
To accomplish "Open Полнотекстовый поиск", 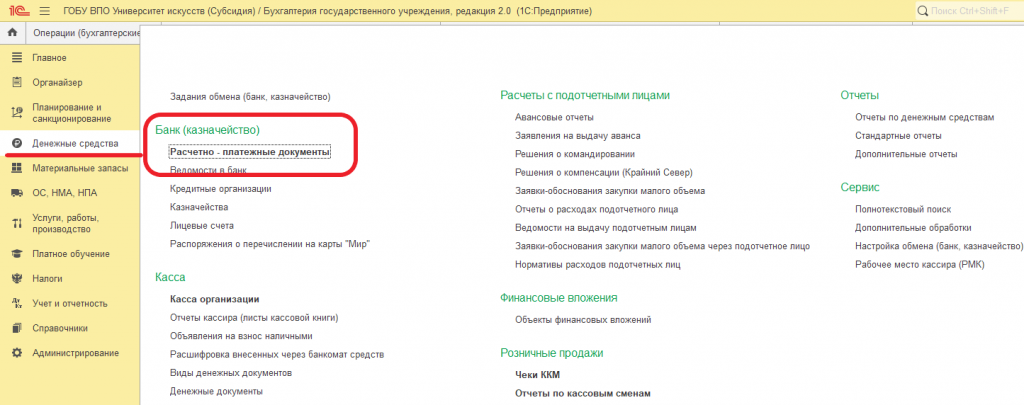I will [x=903, y=209].
